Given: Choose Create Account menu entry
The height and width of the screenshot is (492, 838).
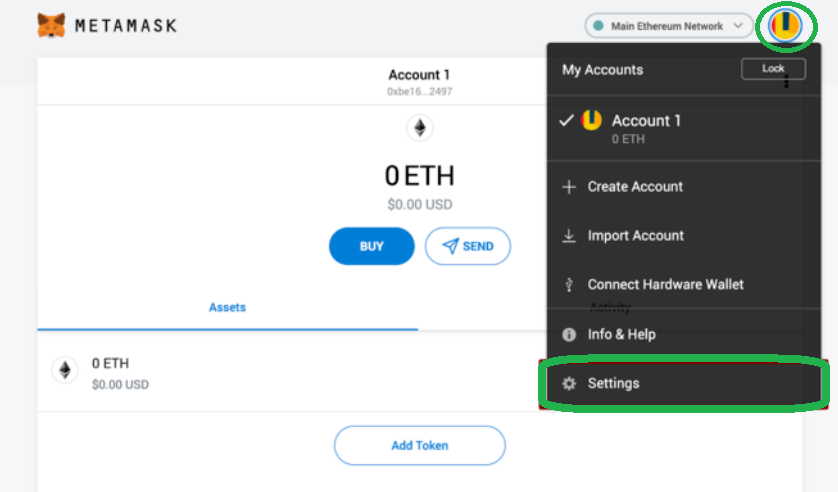Looking at the screenshot, I should 684,186.
